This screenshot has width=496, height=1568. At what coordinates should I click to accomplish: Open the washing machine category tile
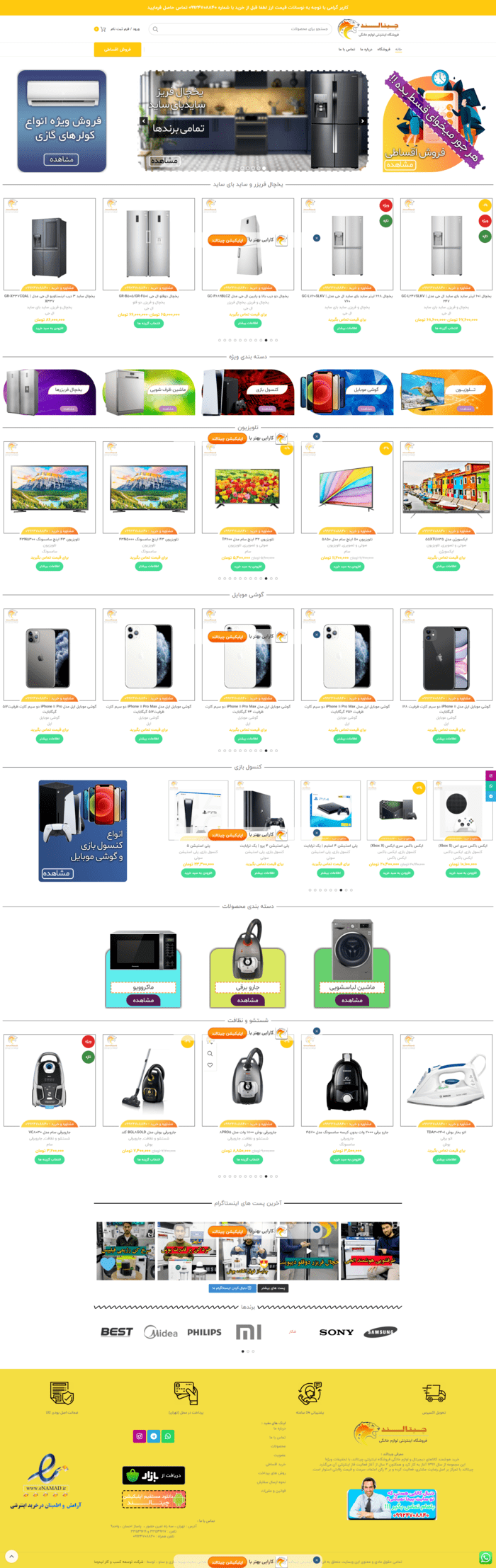[x=352, y=963]
